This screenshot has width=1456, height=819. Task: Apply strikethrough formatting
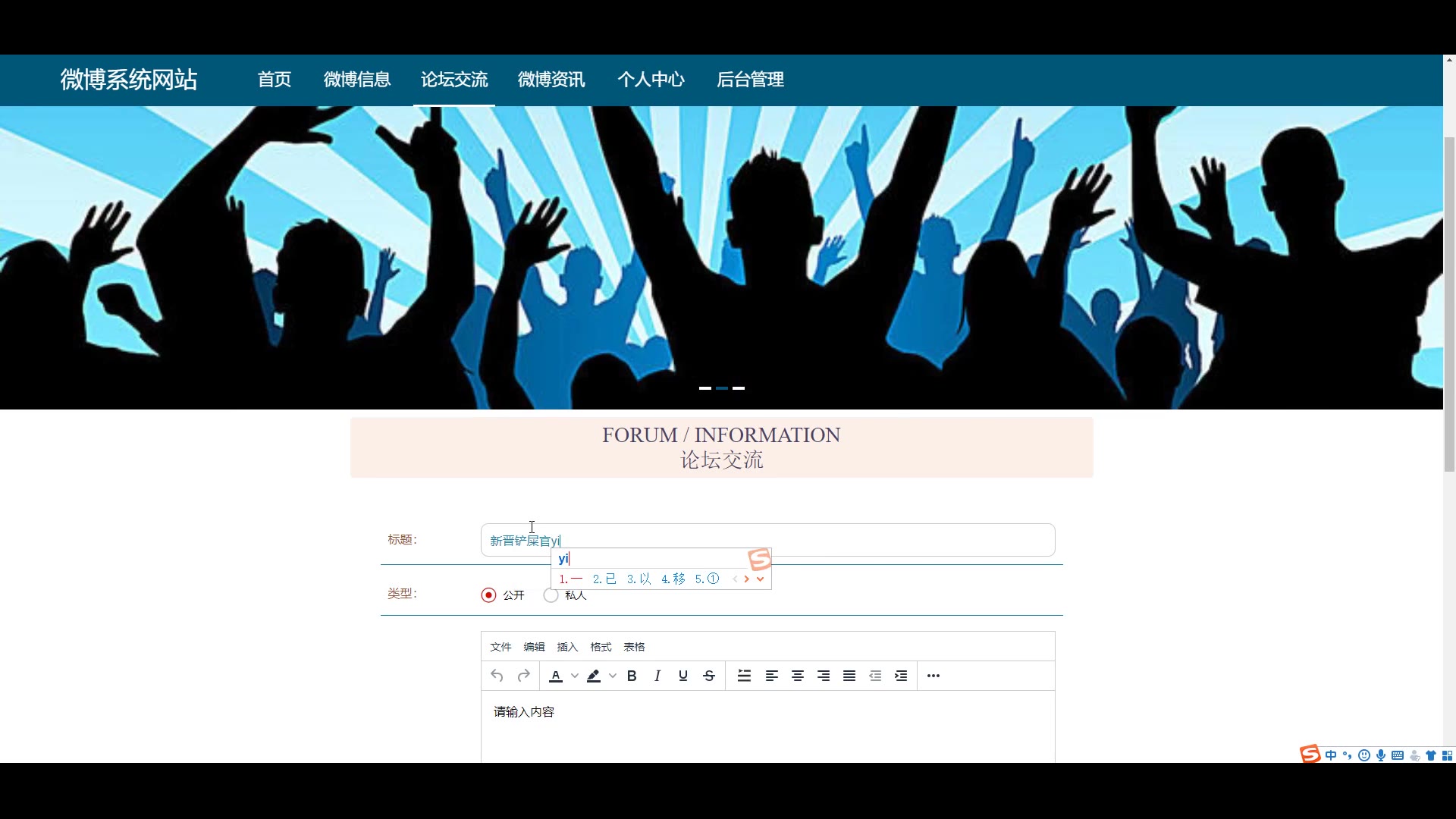click(x=709, y=676)
